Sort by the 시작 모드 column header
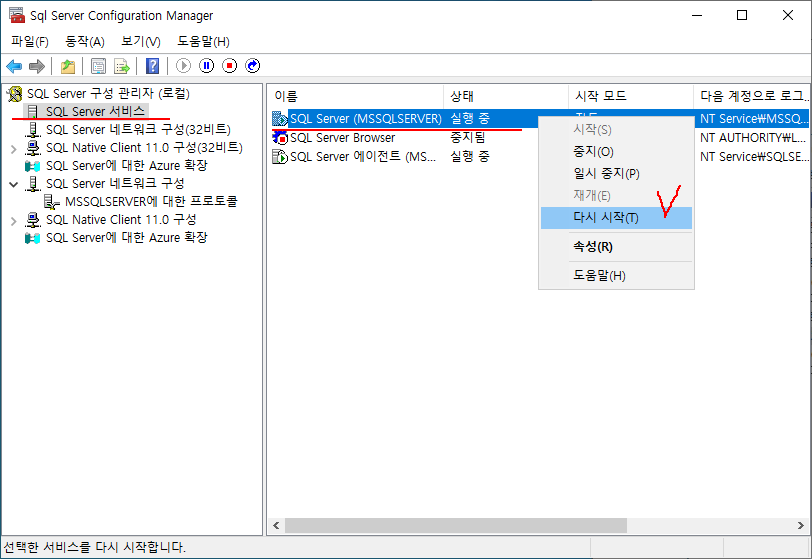The image size is (812, 559). (631, 96)
